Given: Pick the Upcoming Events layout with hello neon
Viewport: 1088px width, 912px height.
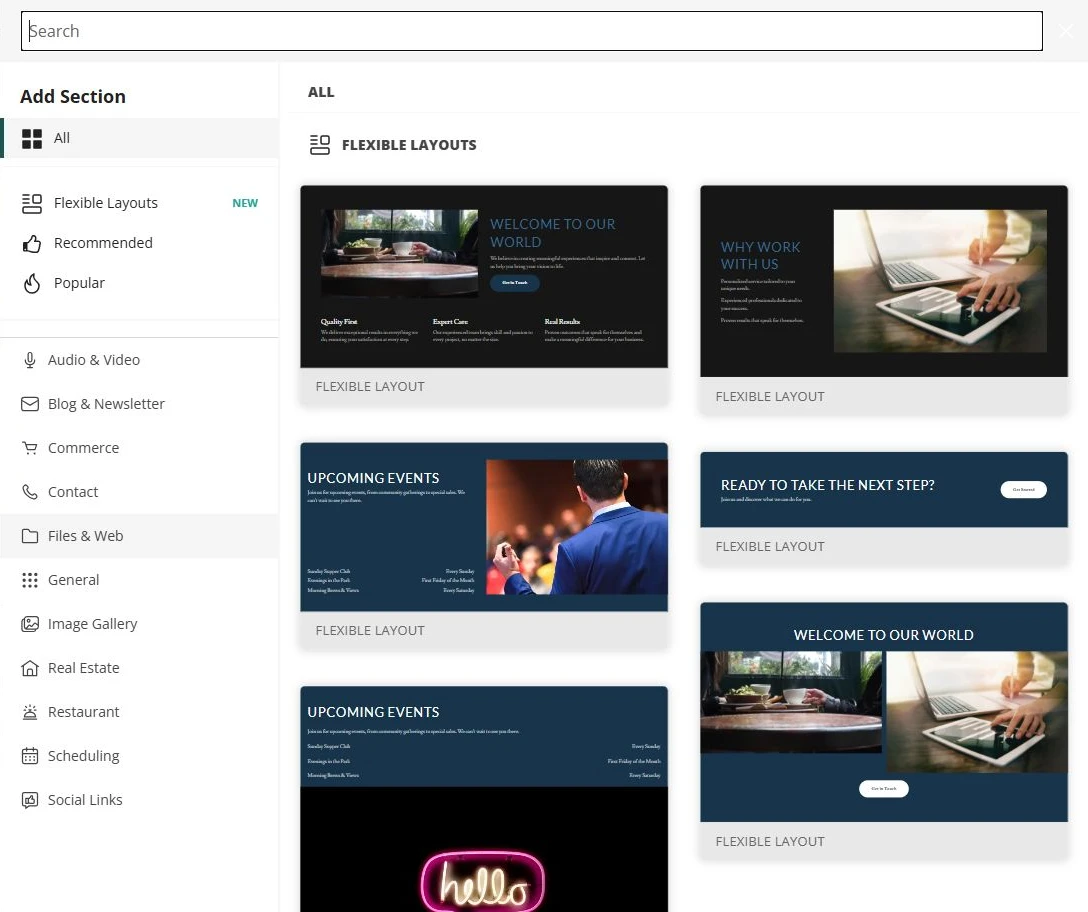Looking at the screenshot, I should click(484, 799).
